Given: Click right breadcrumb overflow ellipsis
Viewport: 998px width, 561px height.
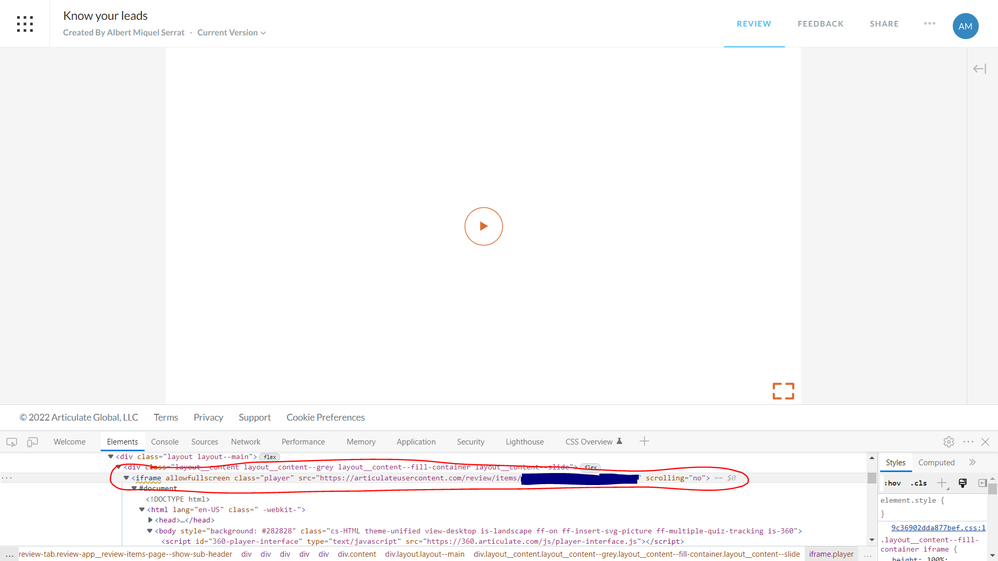Looking at the screenshot, I should tap(868, 555).
